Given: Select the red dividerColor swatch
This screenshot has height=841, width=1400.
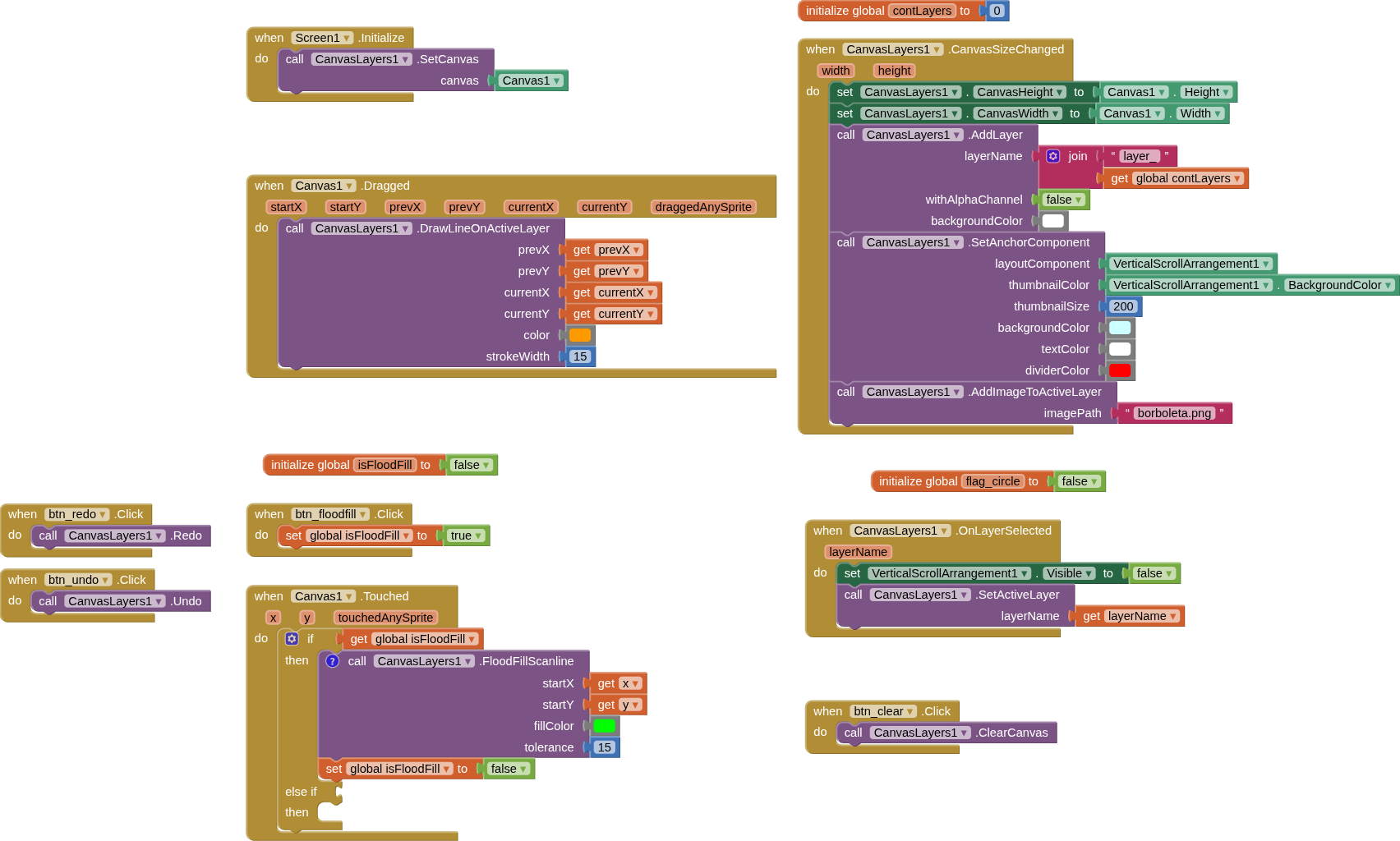Looking at the screenshot, I should (x=1120, y=370).
